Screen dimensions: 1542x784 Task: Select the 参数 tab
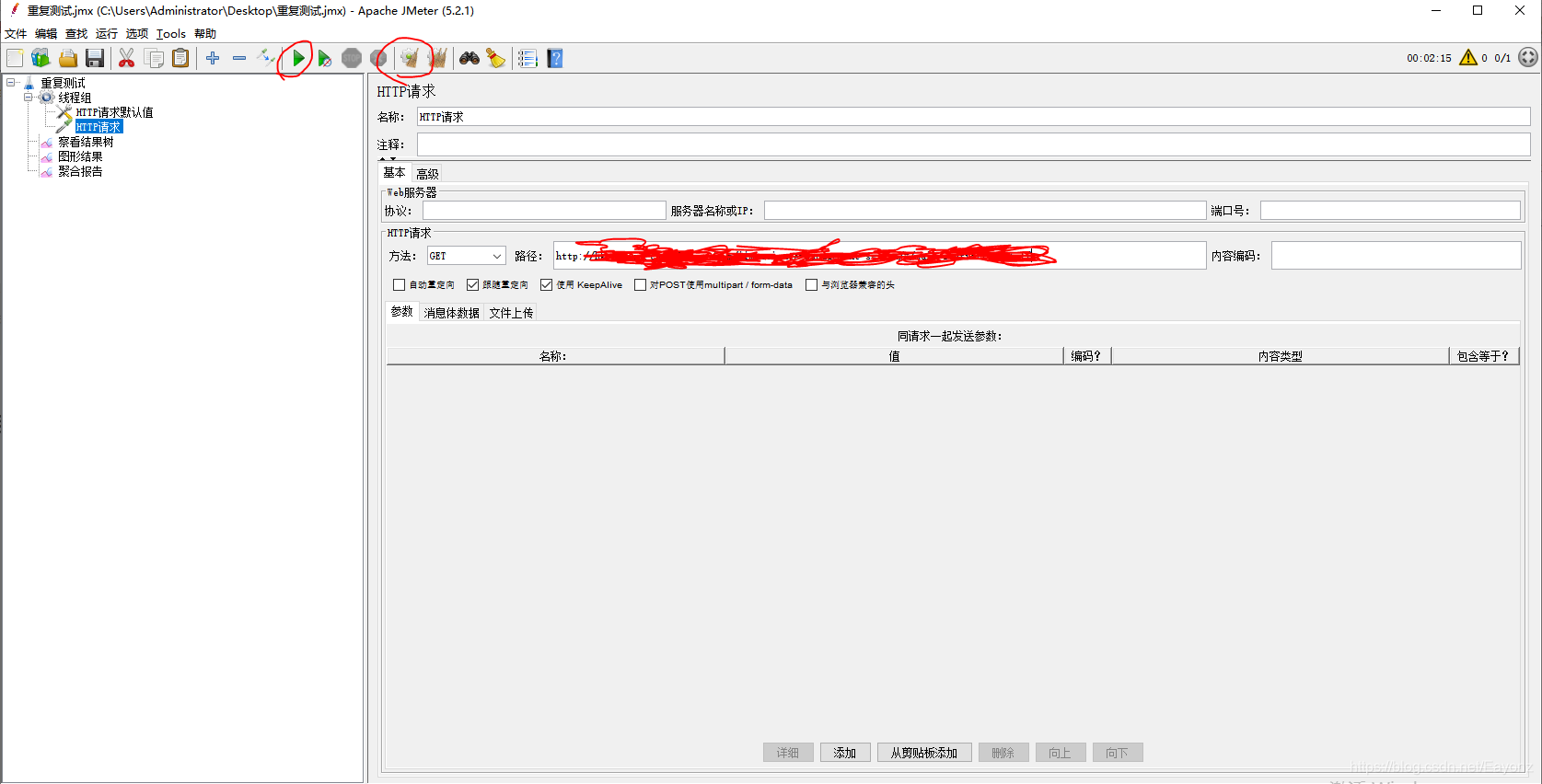402,311
